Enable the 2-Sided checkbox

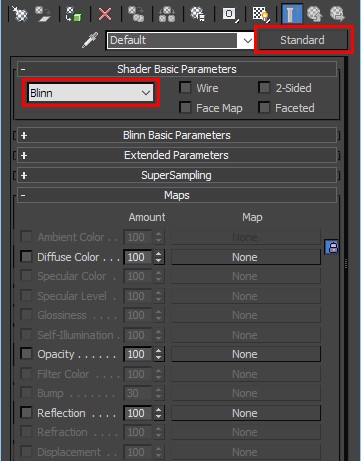(x=264, y=88)
